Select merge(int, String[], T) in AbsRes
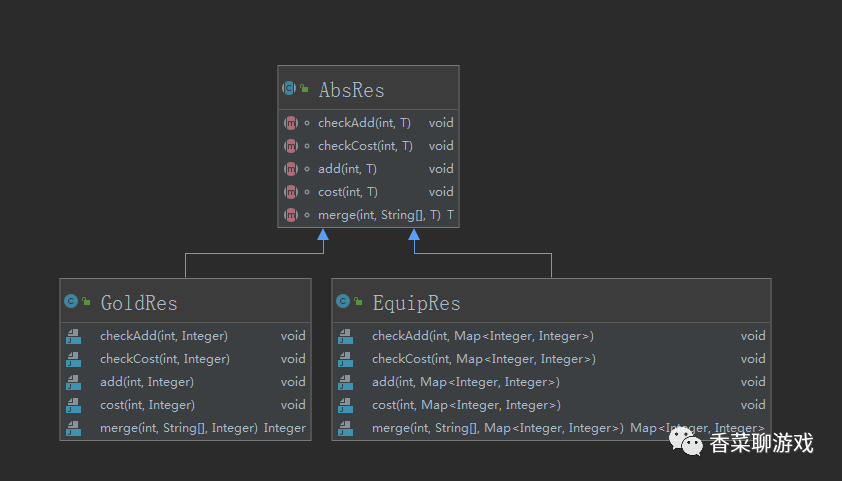842x481 pixels. tap(379, 215)
